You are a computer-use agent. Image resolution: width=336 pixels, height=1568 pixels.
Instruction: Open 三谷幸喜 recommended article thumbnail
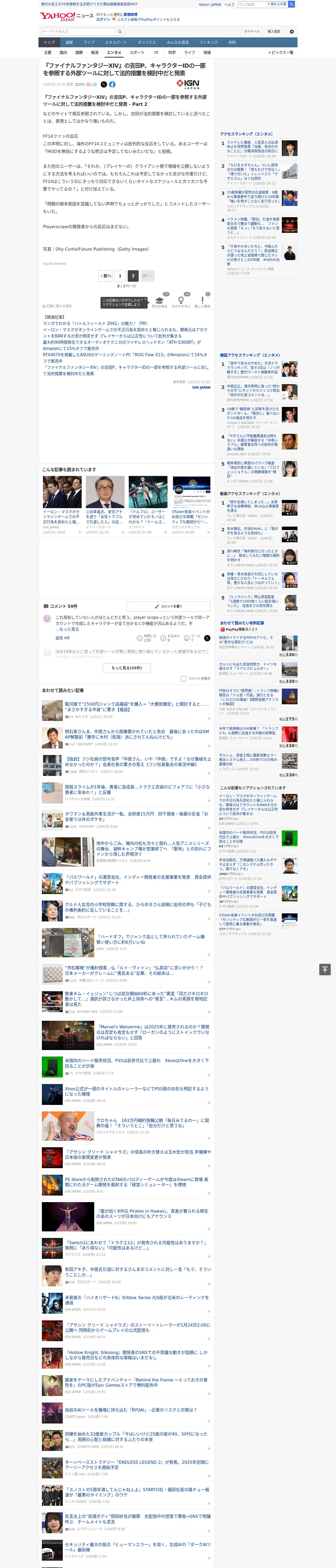pos(105,492)
